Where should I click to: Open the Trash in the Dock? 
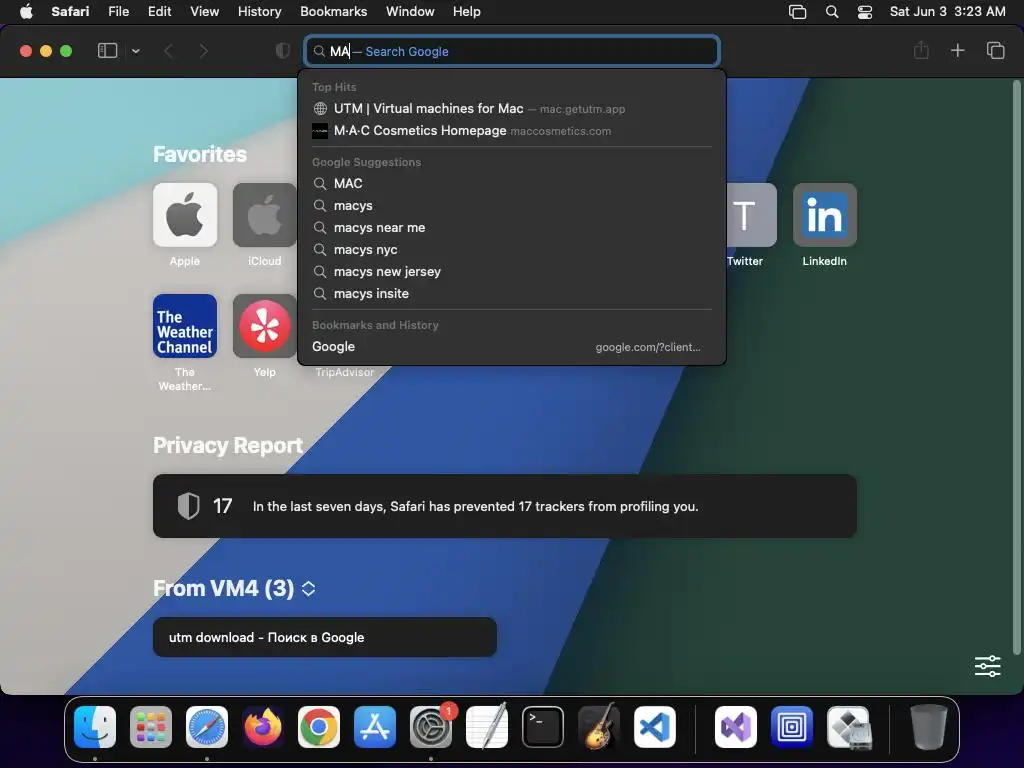pos(929,727)
